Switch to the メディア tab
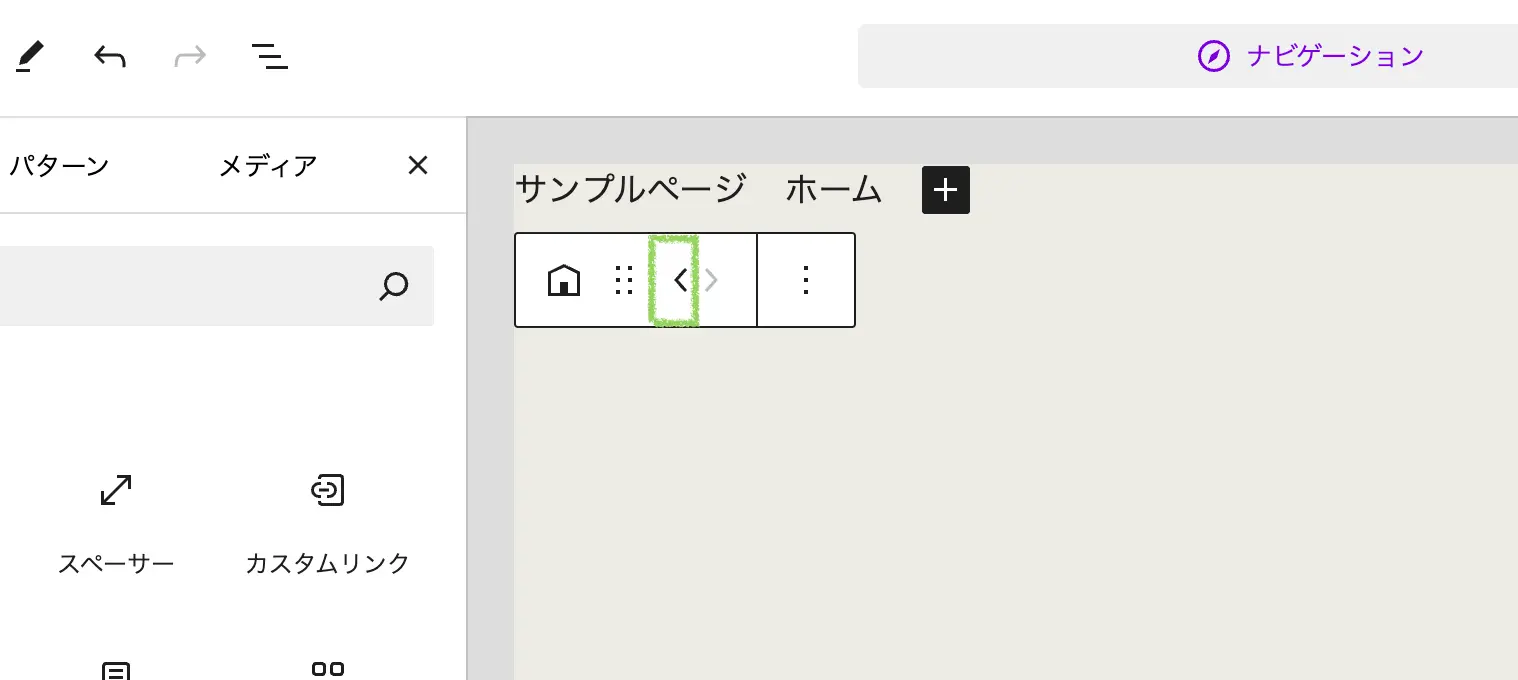Screen dimensions: 1518x680 (x=268, y=165)
